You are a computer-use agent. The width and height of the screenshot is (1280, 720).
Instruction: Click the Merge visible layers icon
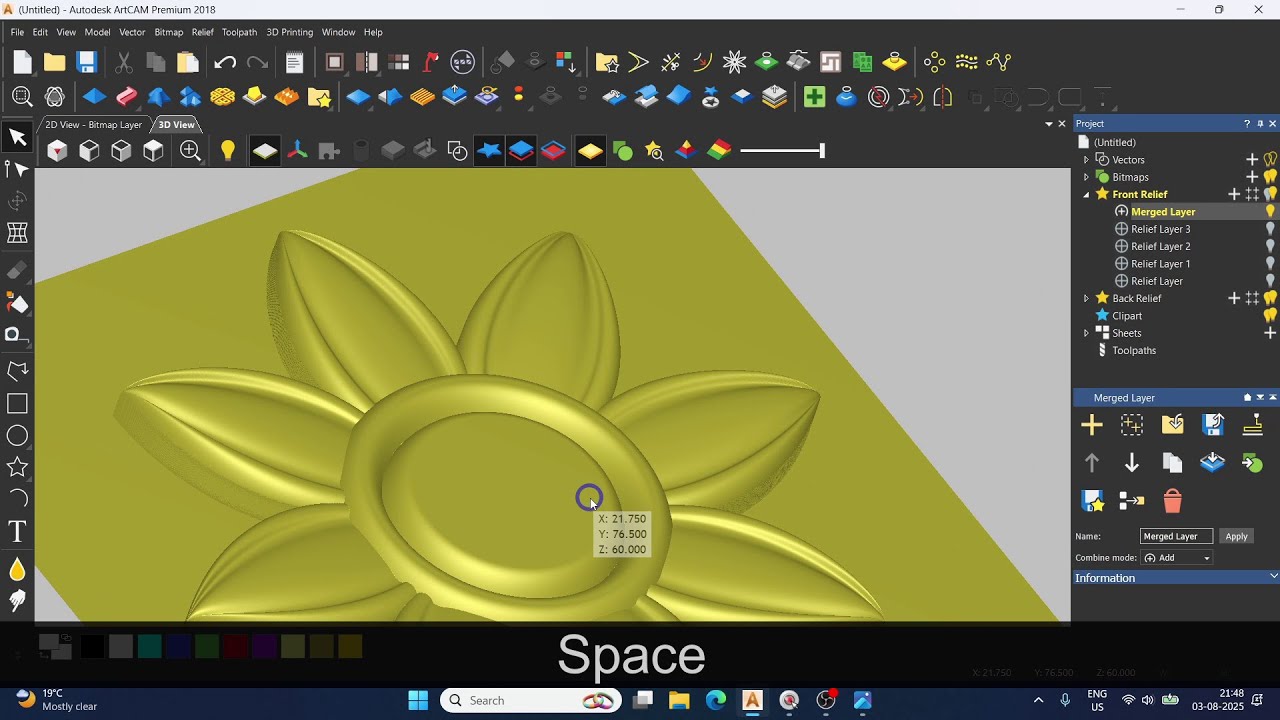(1212, 463)
